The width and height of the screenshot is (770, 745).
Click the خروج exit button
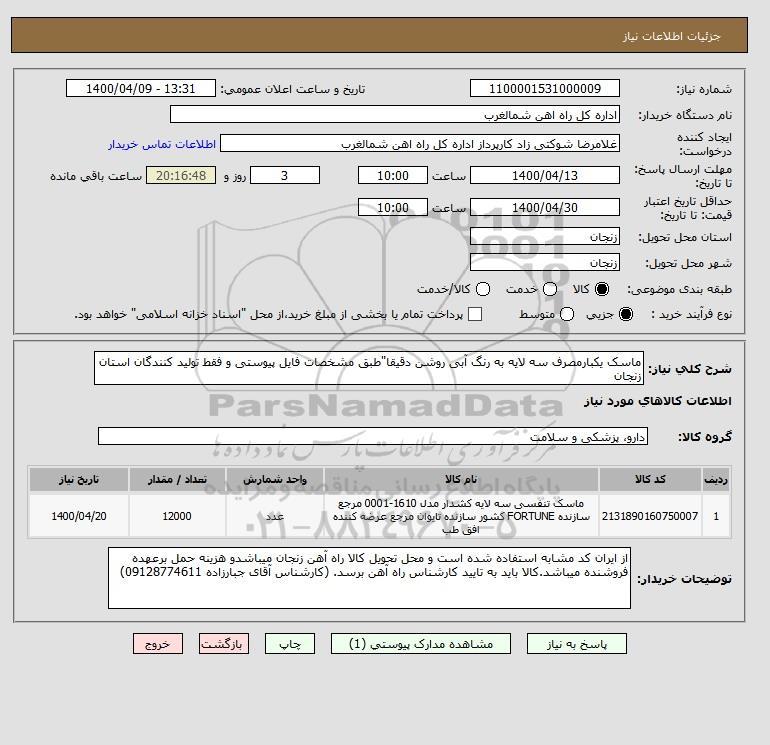(158, 643)
